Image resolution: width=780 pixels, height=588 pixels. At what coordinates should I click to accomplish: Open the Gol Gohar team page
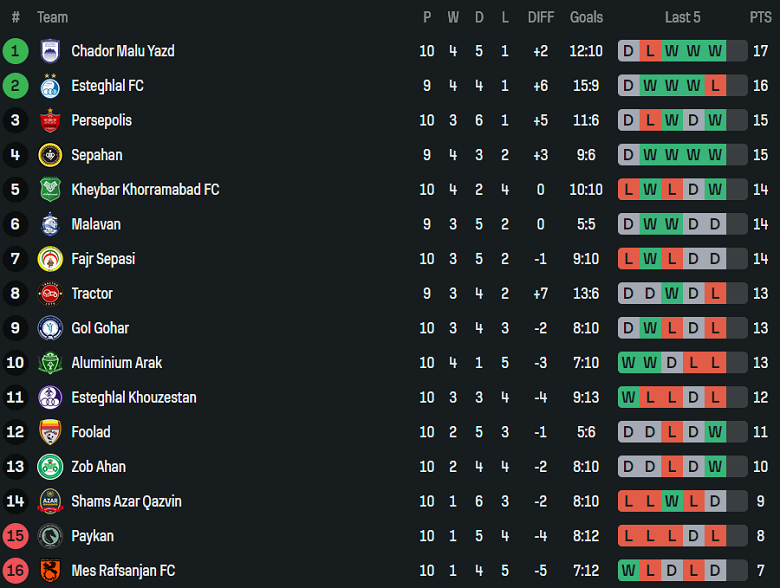pyautogui.click(x=100, y=328)
